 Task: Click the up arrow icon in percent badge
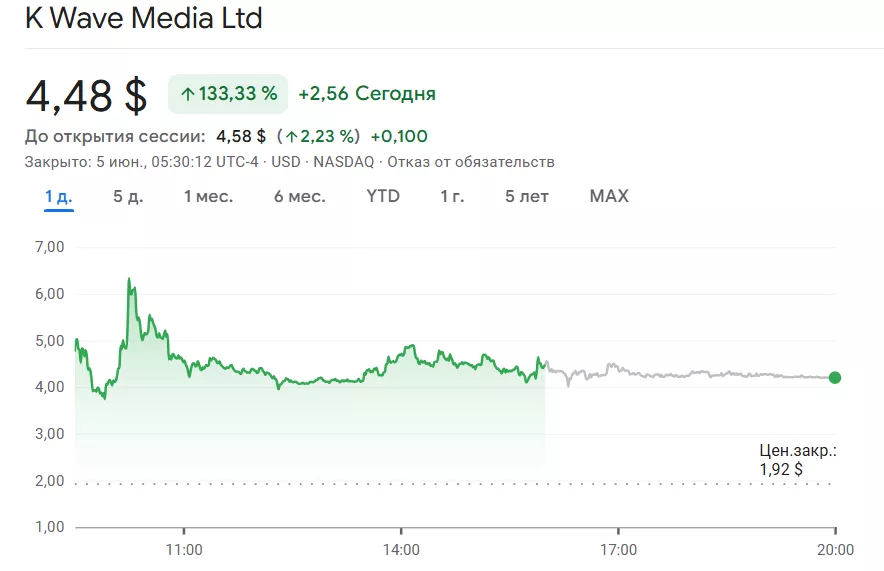point(187,94)
